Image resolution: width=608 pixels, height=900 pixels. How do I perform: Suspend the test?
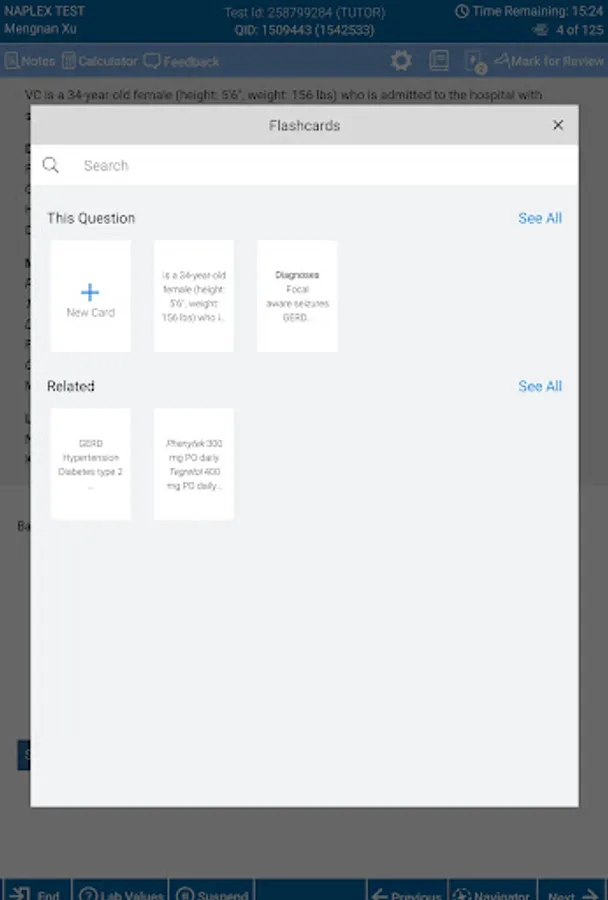point(211,891)
